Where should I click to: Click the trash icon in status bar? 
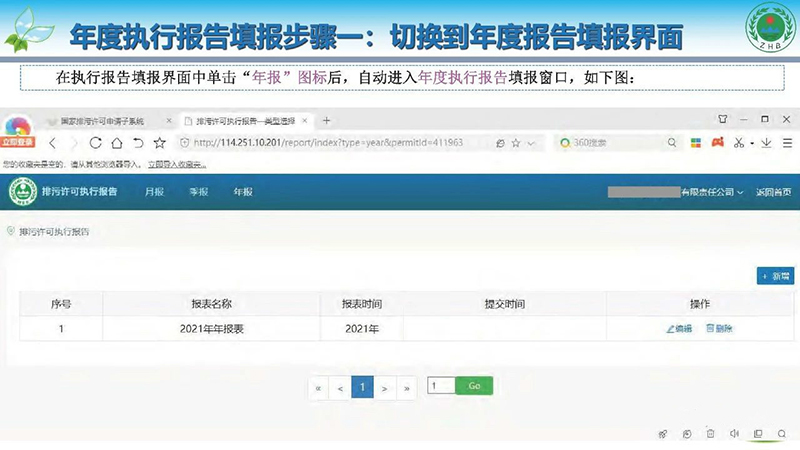coord(710,433)
